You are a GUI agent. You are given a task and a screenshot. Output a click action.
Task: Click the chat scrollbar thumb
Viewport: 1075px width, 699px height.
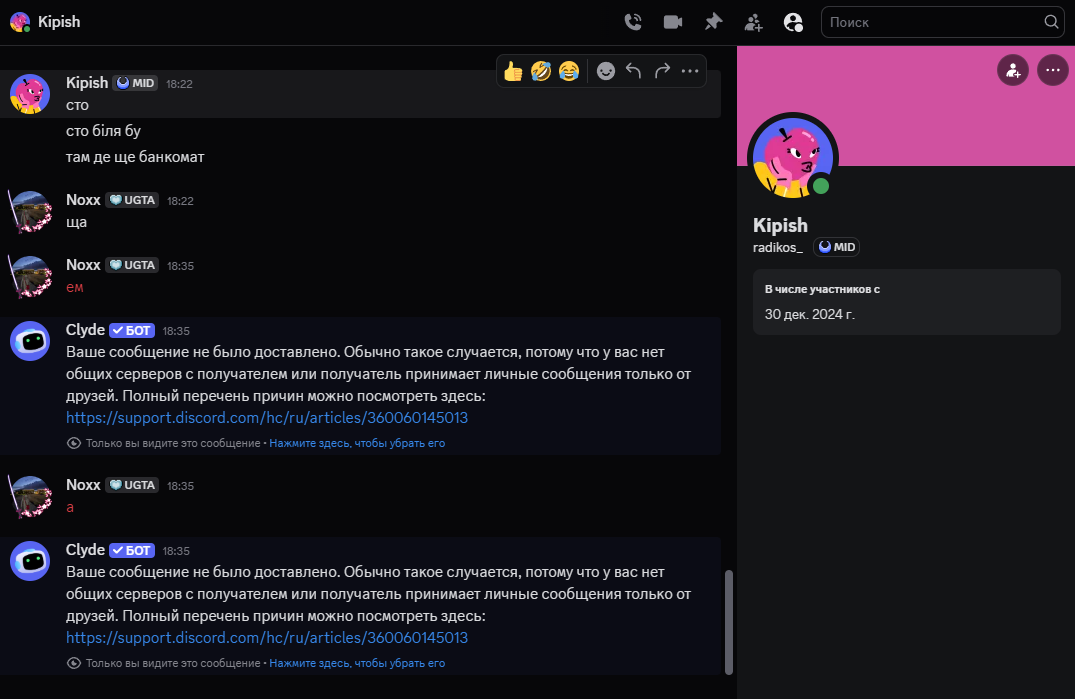(x=729, y=622)
